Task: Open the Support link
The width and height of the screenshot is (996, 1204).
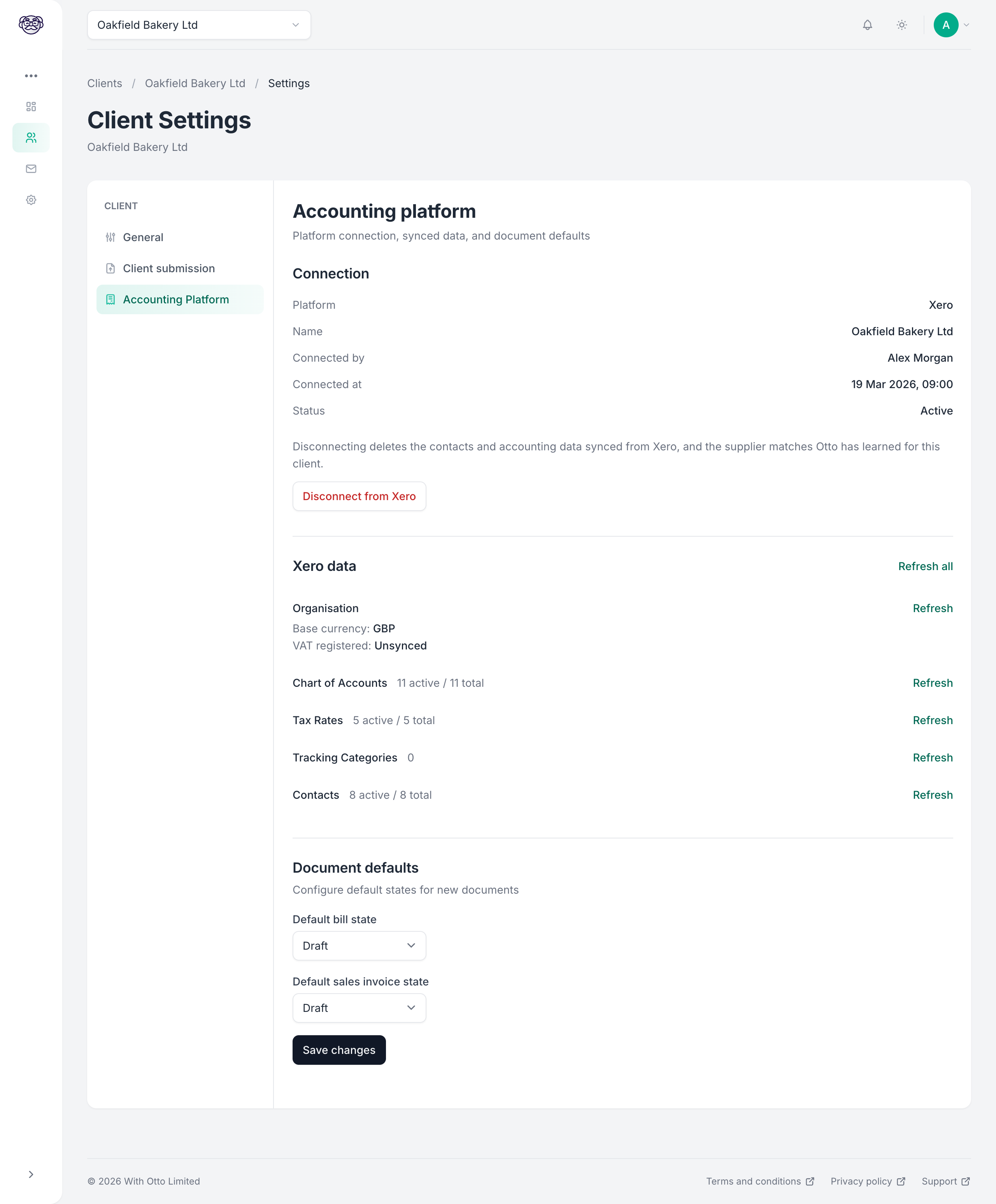Action: [x=945, y=1181]
